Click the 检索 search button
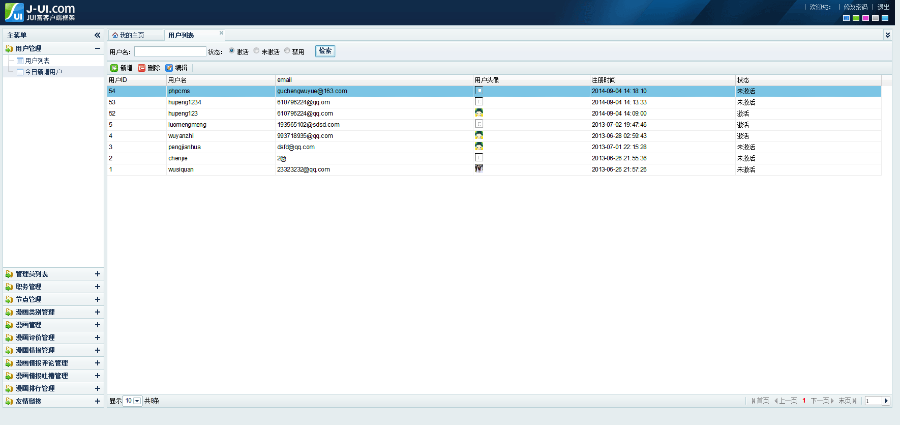Viewport: 900px width, 425px height. 325,51
